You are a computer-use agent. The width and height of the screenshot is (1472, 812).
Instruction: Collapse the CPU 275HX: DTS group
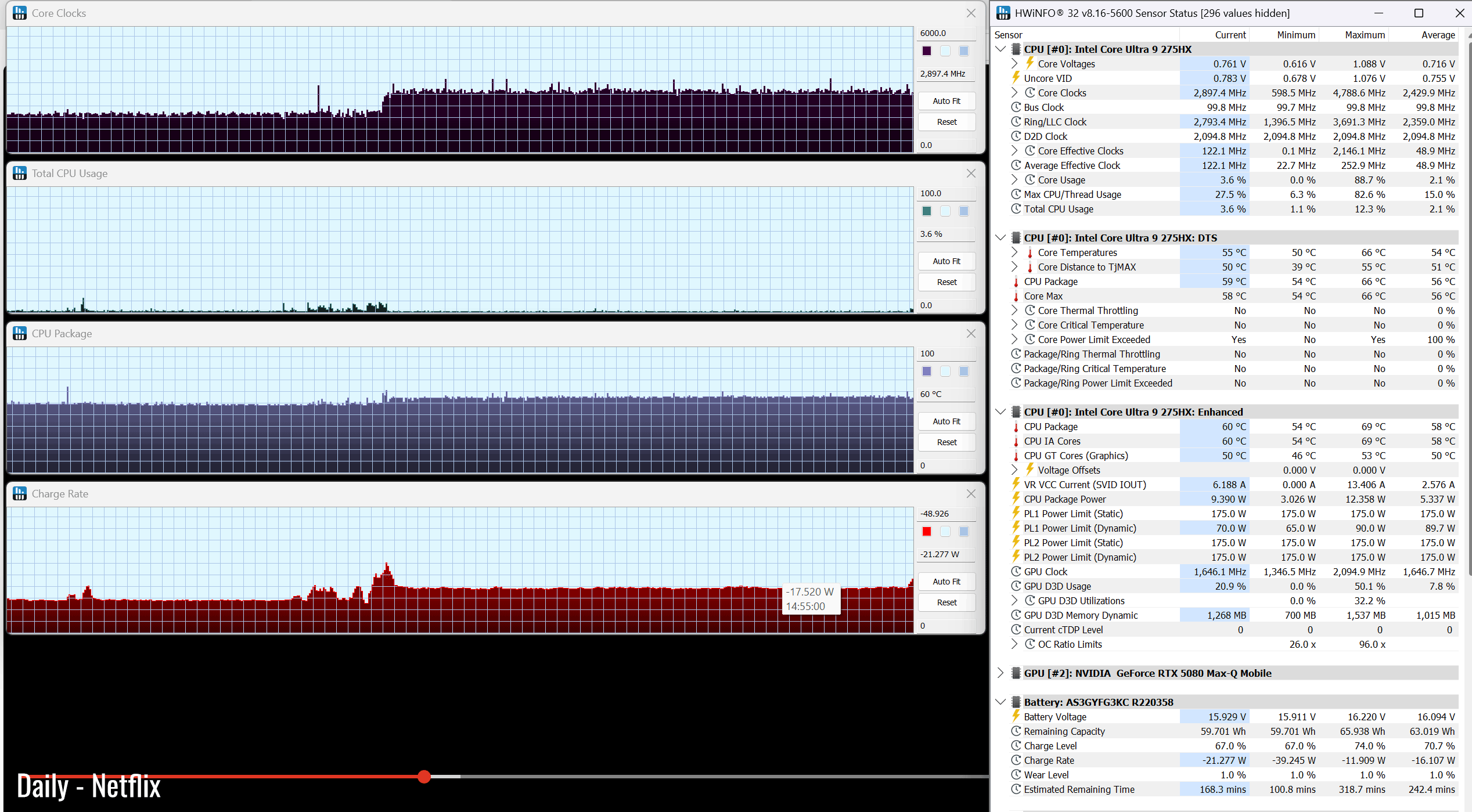[x=1000, y=238]
